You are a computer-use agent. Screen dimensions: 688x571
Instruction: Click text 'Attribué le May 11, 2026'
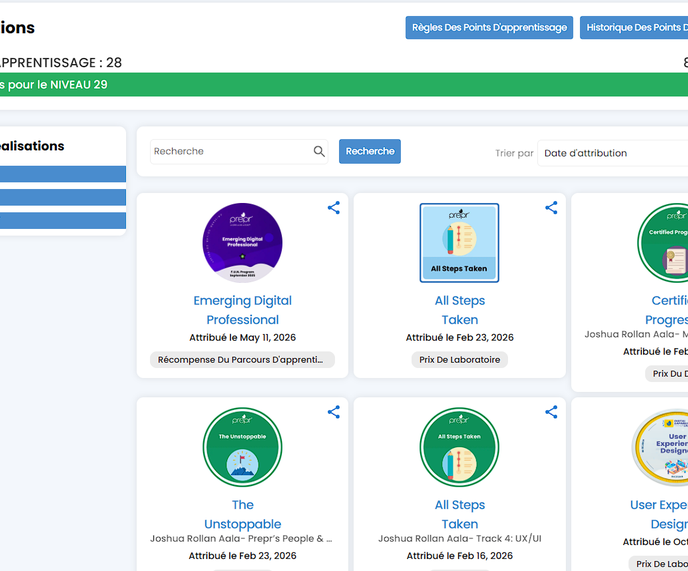pos(243,338)
